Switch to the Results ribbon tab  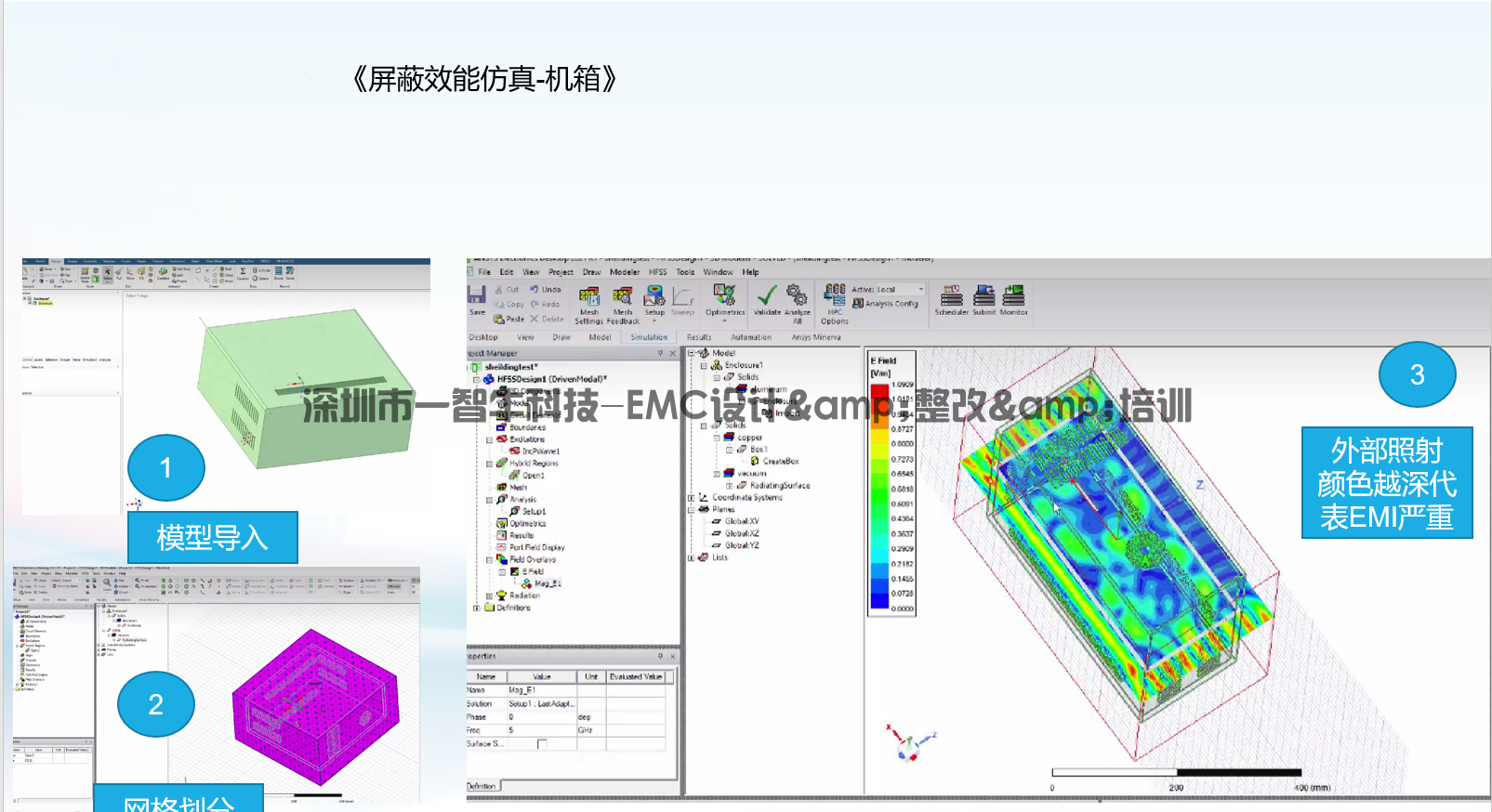pyautogui.click(x=699, y=337)
